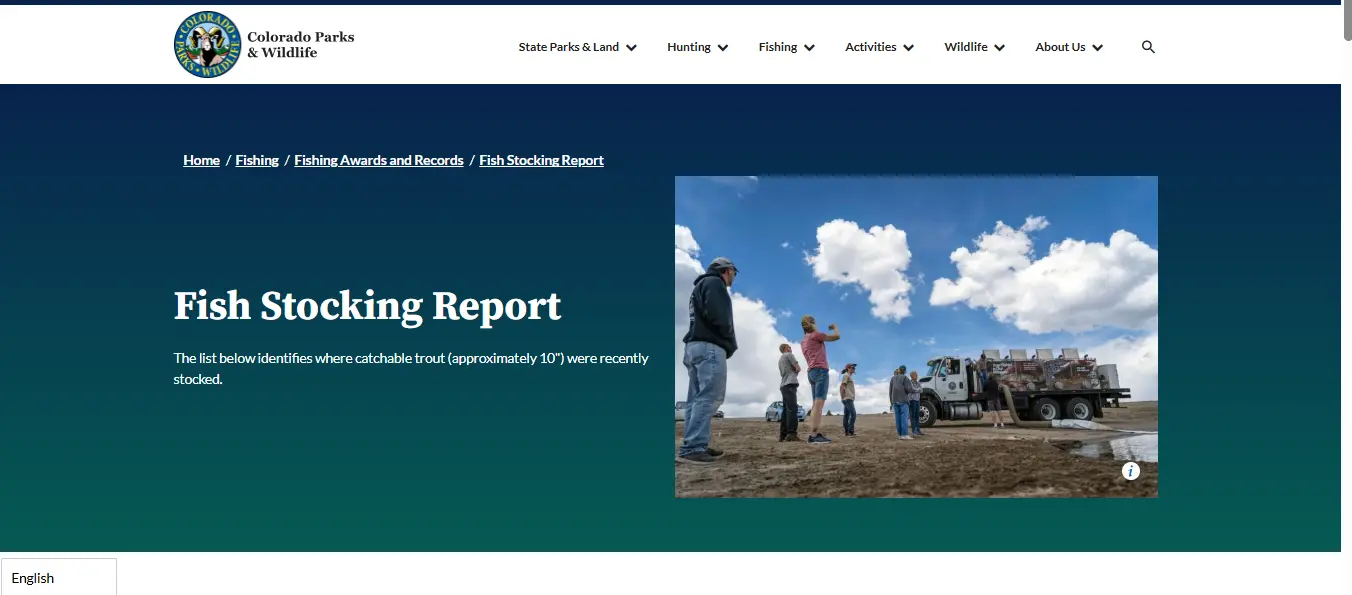This screenshot has height=595, width=1352.
Task: Follow the Fishing breadcrumb link
Action: tap(257, 160)
